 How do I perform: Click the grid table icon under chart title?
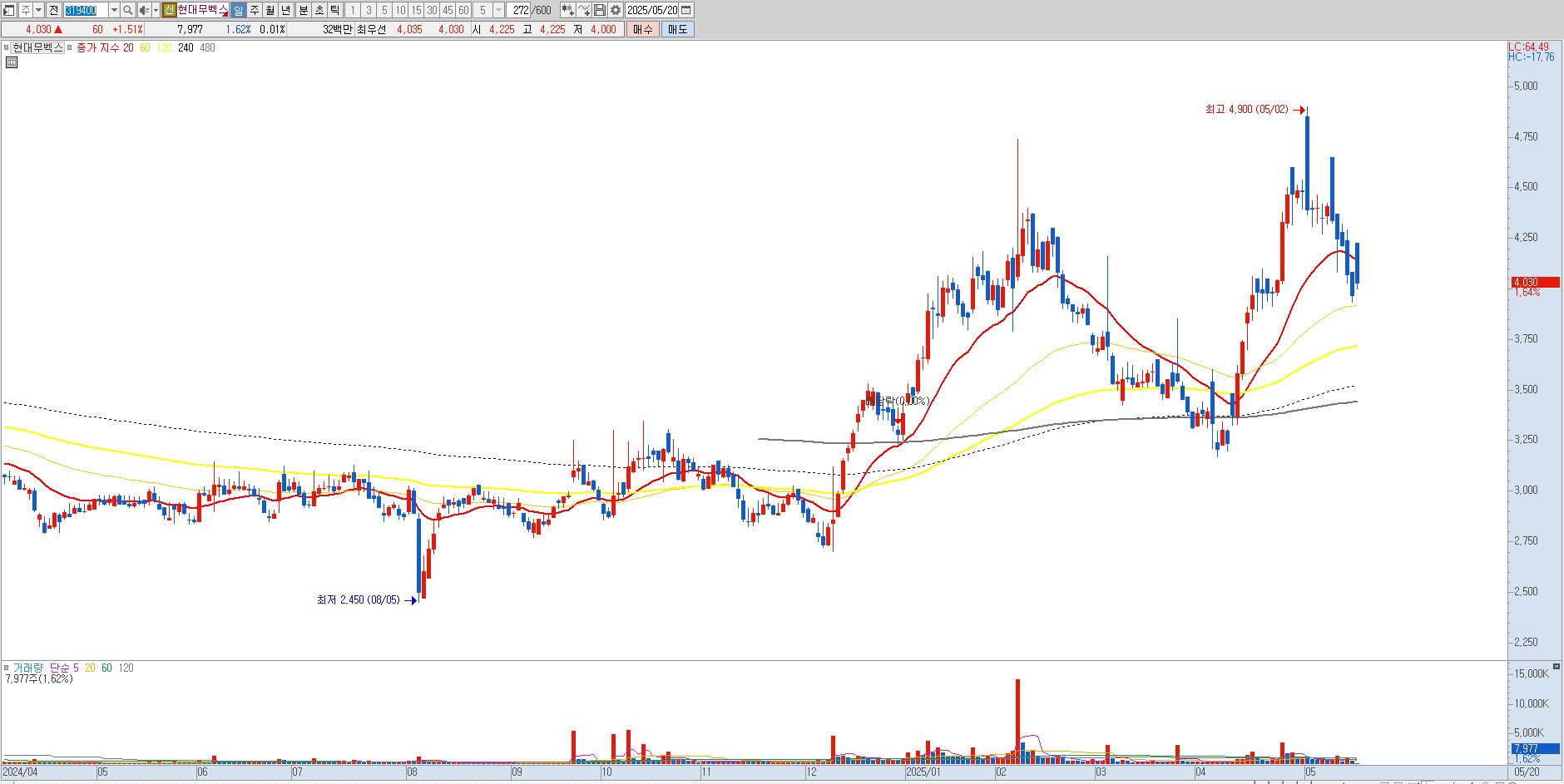click(x=12, y=62)
